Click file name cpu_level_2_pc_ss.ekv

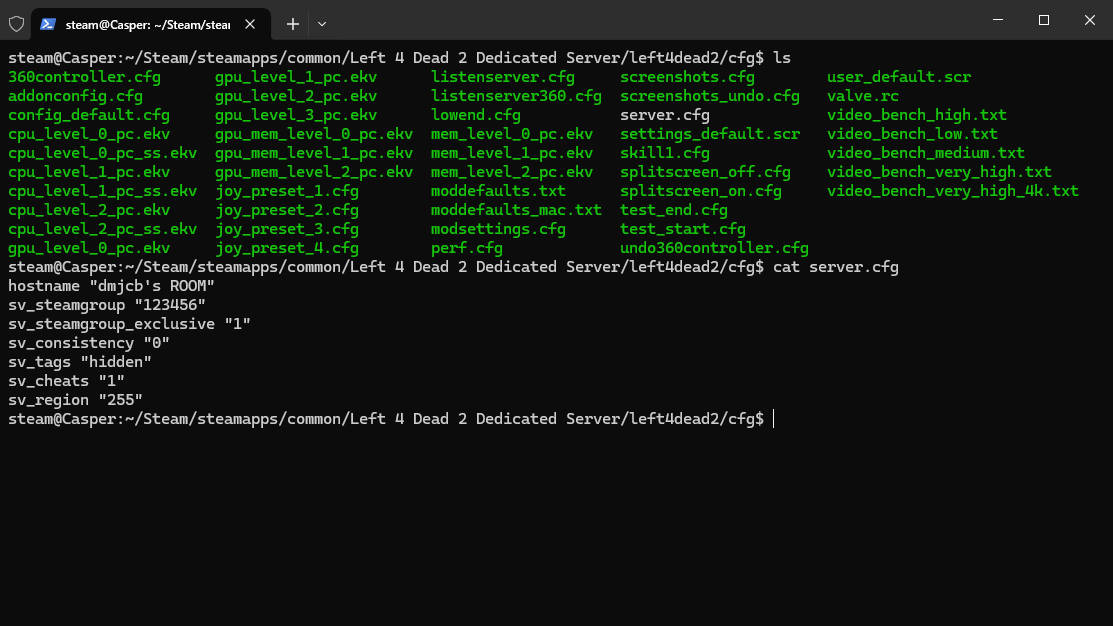102,229
